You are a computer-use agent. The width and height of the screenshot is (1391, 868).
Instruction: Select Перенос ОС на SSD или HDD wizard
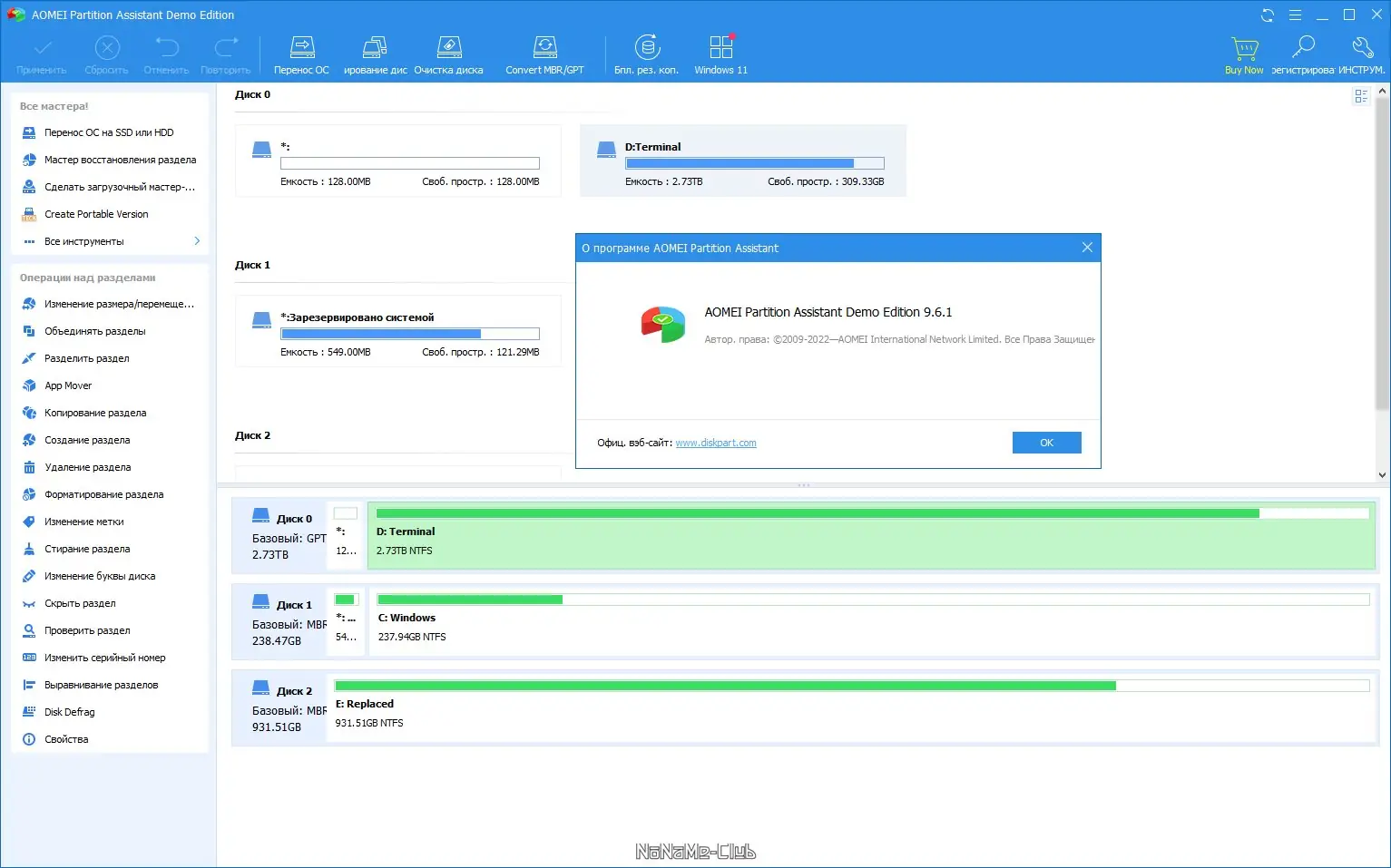[109, 132]
